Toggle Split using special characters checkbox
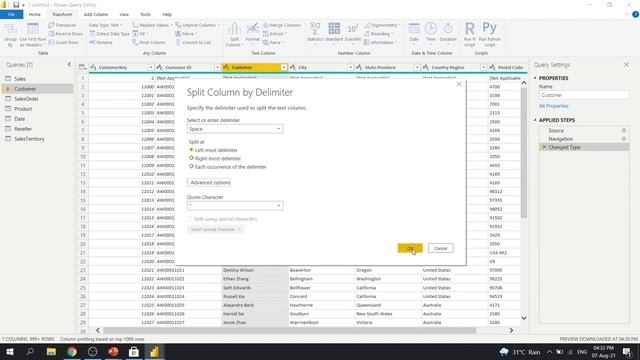The width and height of the screenshot is (640, 360). point(190,219)
